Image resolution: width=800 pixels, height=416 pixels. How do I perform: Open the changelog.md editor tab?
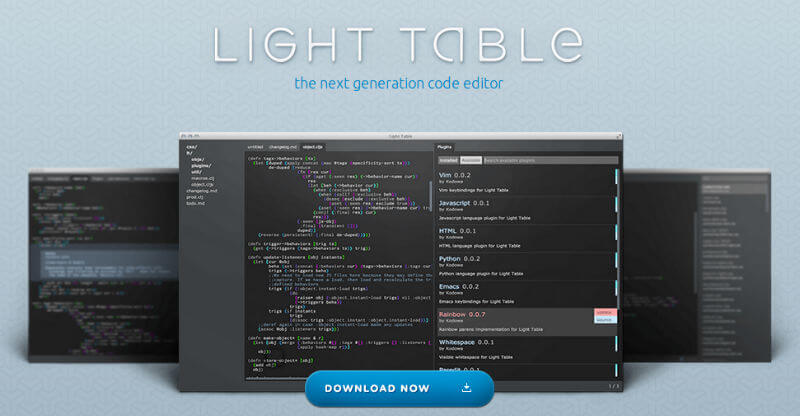tap(282, 147)
